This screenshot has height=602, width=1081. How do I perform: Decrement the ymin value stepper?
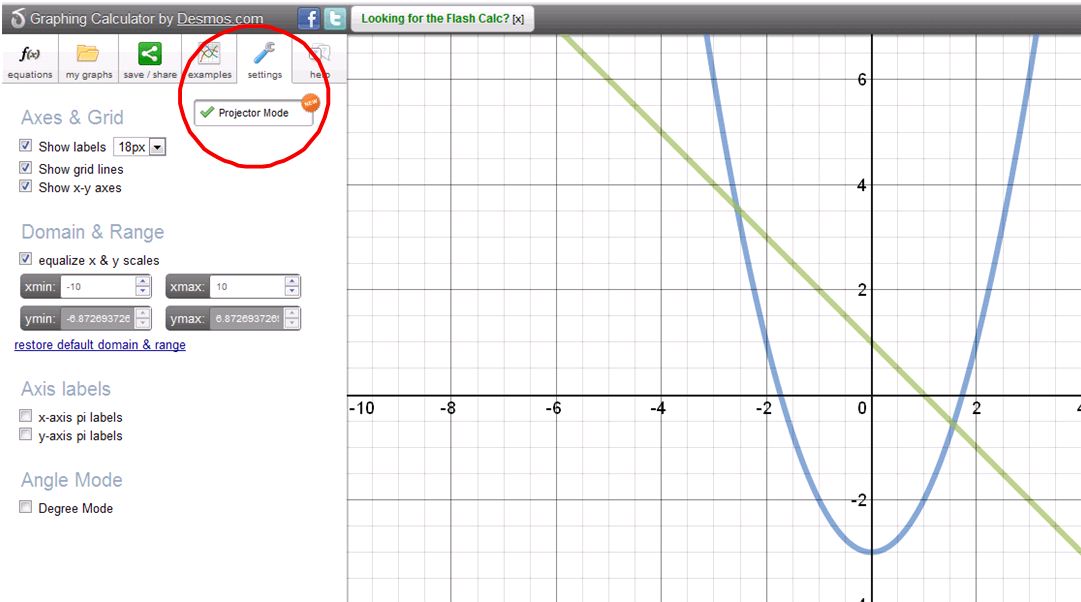pyautogui.click(x=141, y=323)
